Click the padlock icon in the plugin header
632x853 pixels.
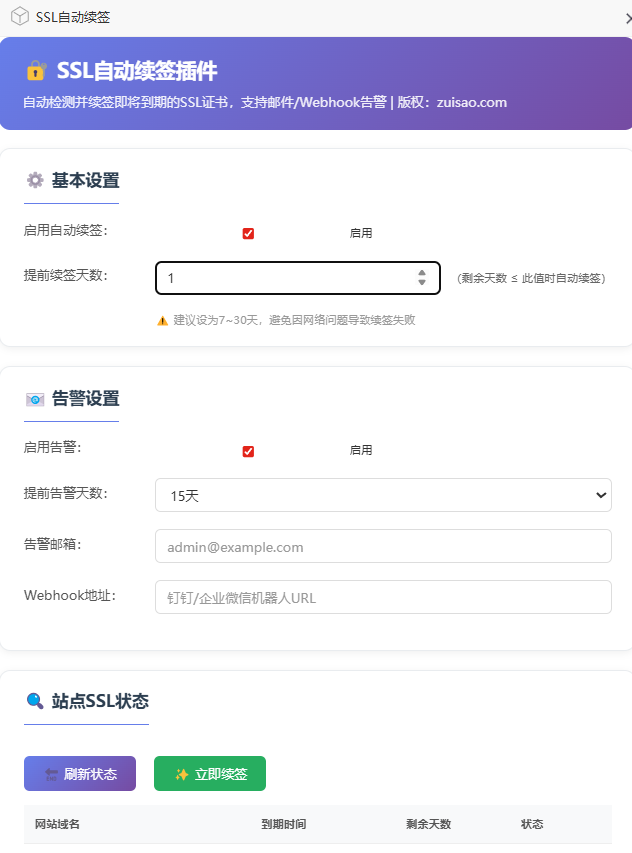[x=36, y=71]
